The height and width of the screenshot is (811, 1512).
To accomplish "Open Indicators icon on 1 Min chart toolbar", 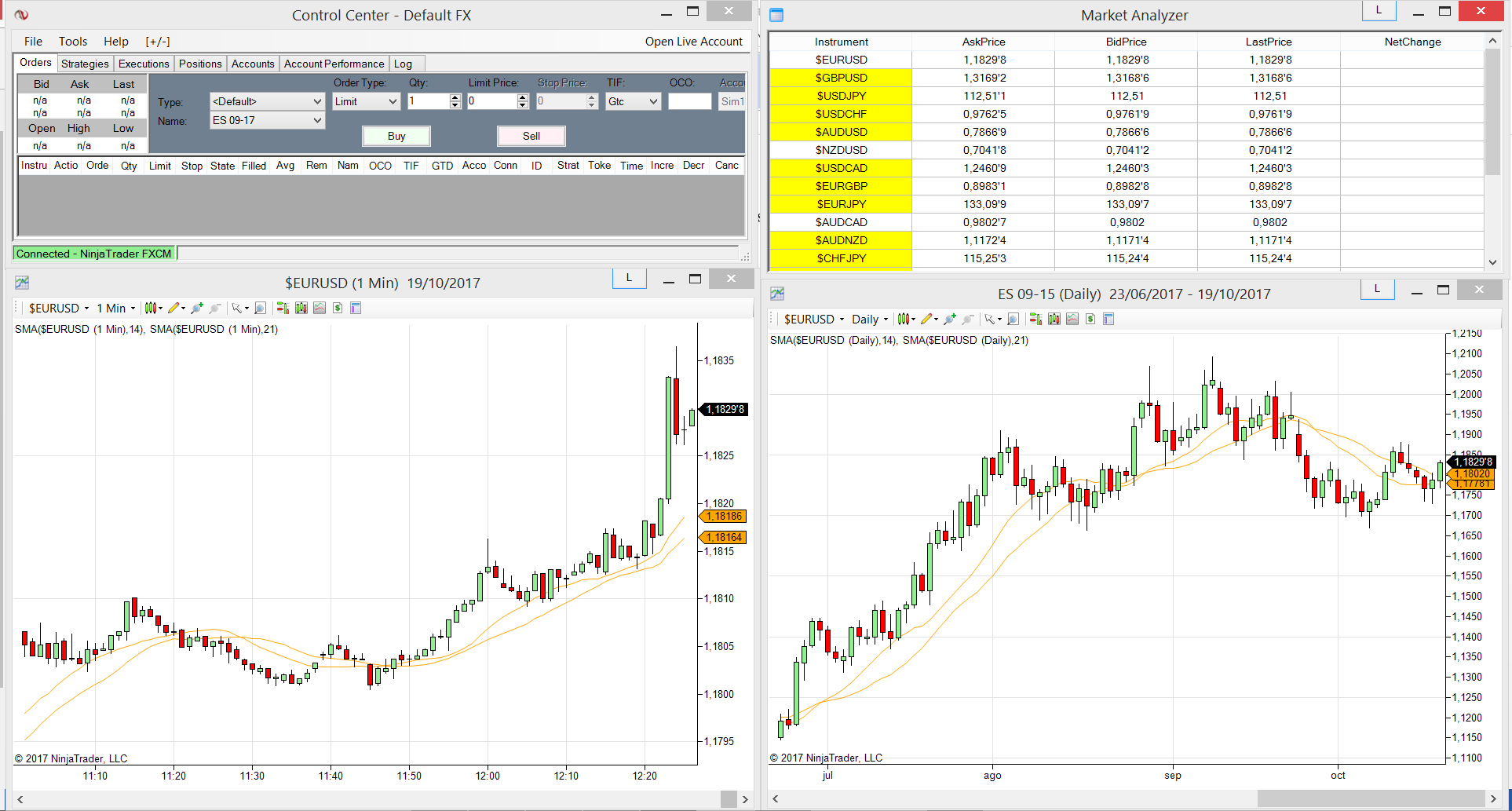I will tap(320, 308).
